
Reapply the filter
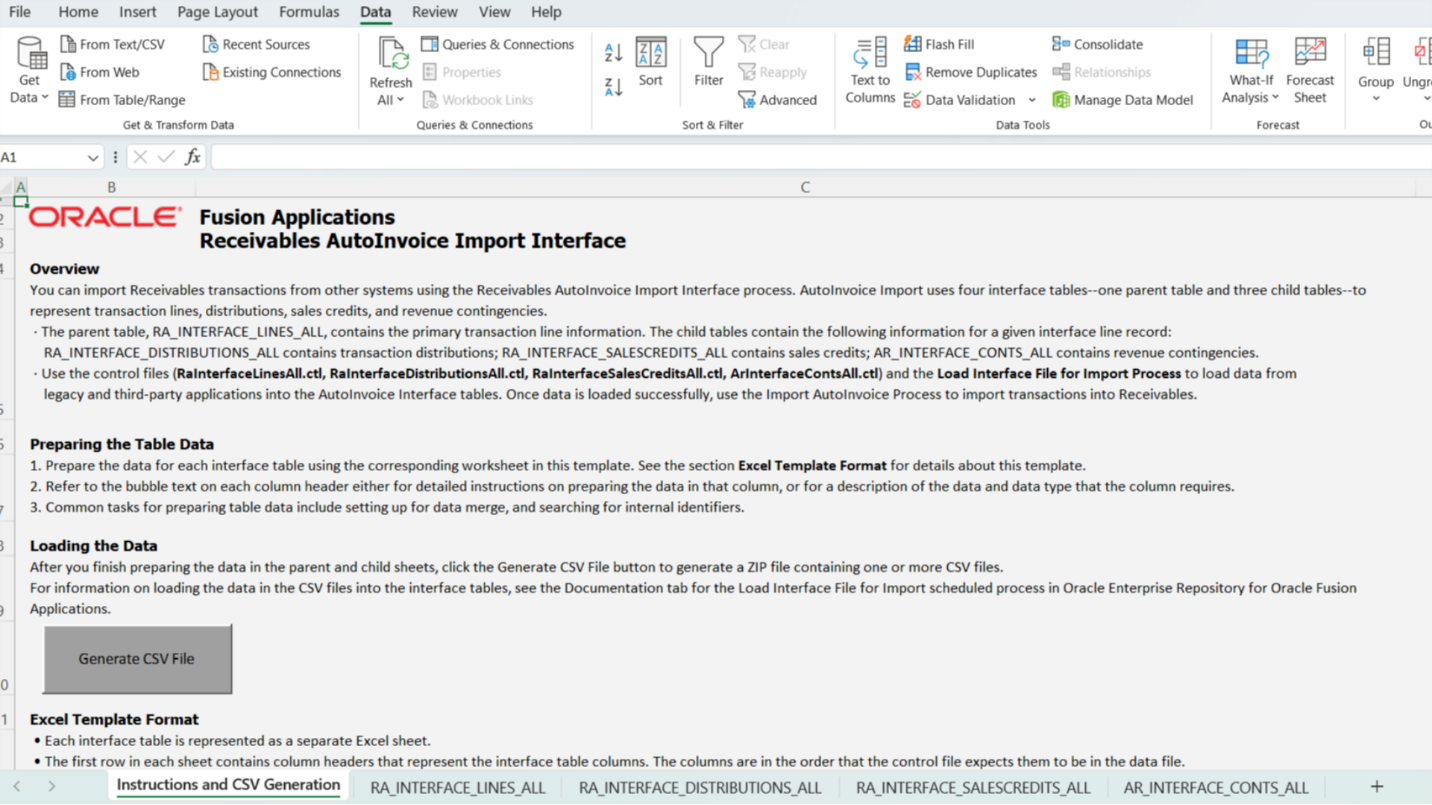[x=772, y=72]
